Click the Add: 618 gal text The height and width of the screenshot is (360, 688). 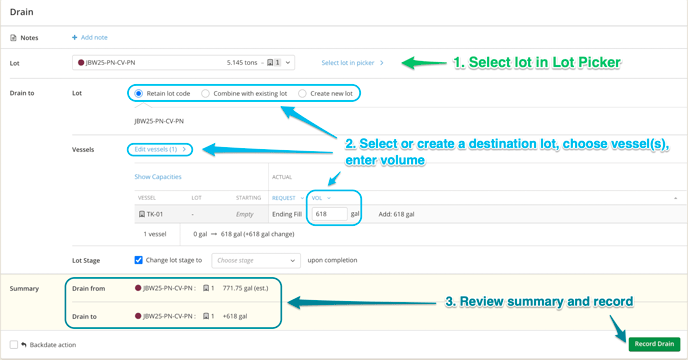pyautogui.click(x=396, y=214)
